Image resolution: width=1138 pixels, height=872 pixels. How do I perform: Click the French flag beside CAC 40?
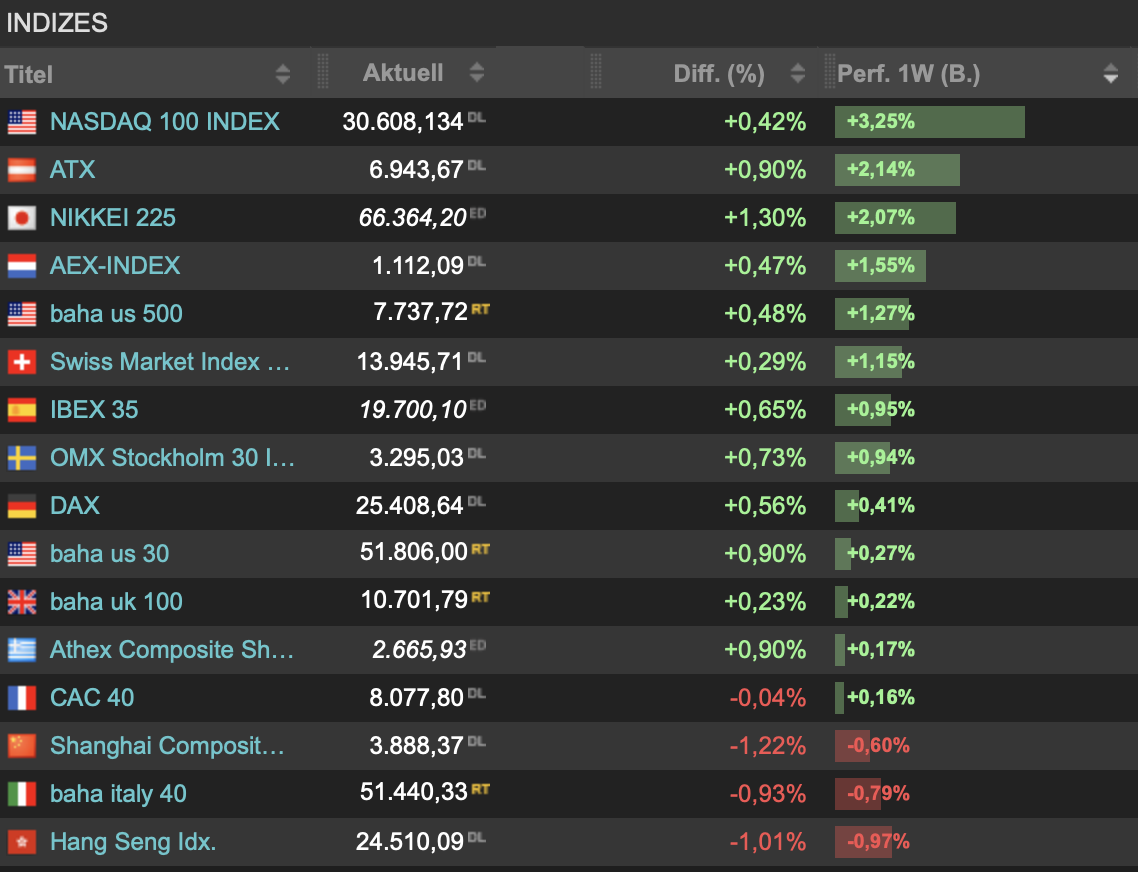(x=22, y=697)
